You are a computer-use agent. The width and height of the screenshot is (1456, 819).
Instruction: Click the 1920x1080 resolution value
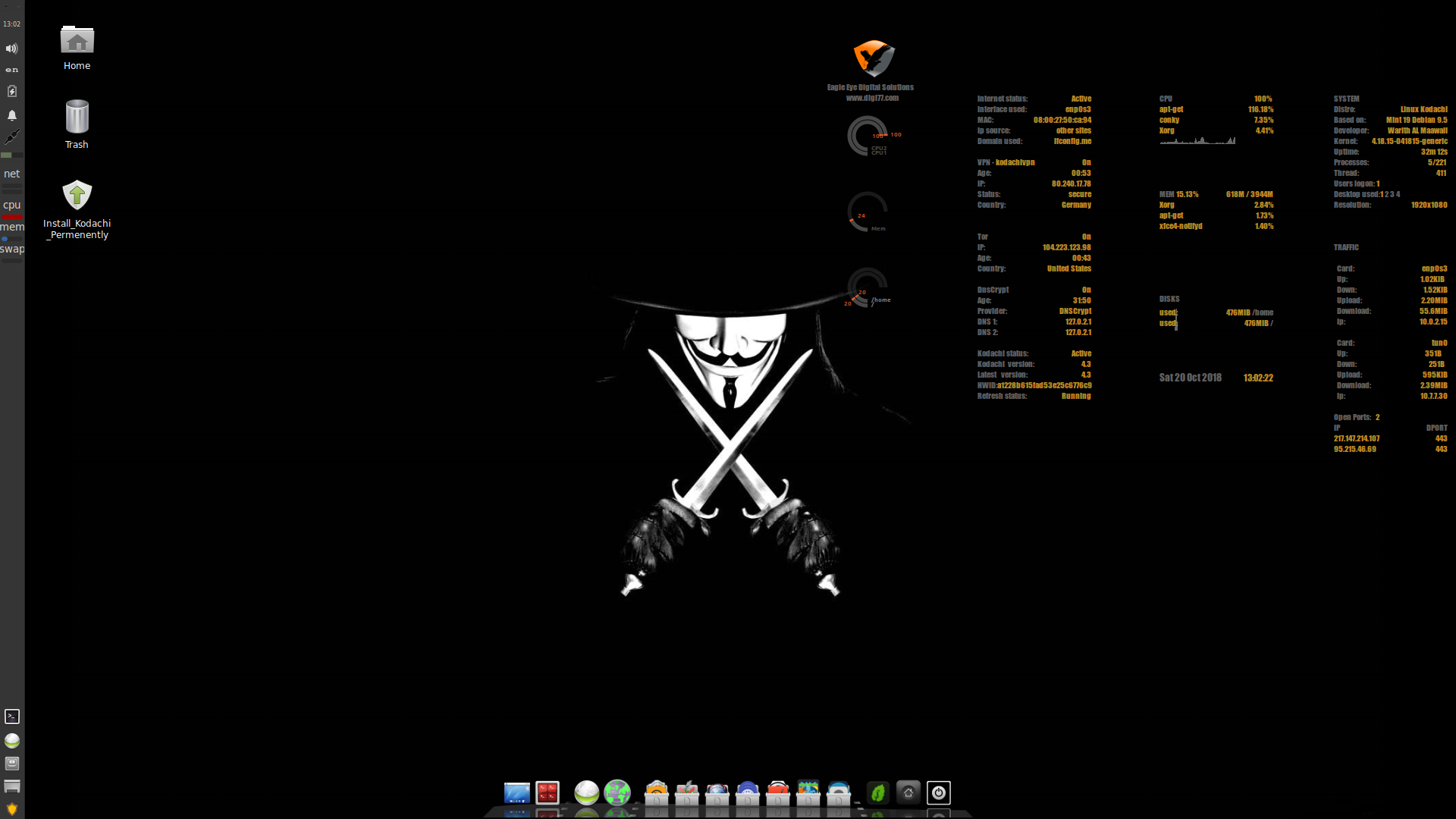(1429, 205)
